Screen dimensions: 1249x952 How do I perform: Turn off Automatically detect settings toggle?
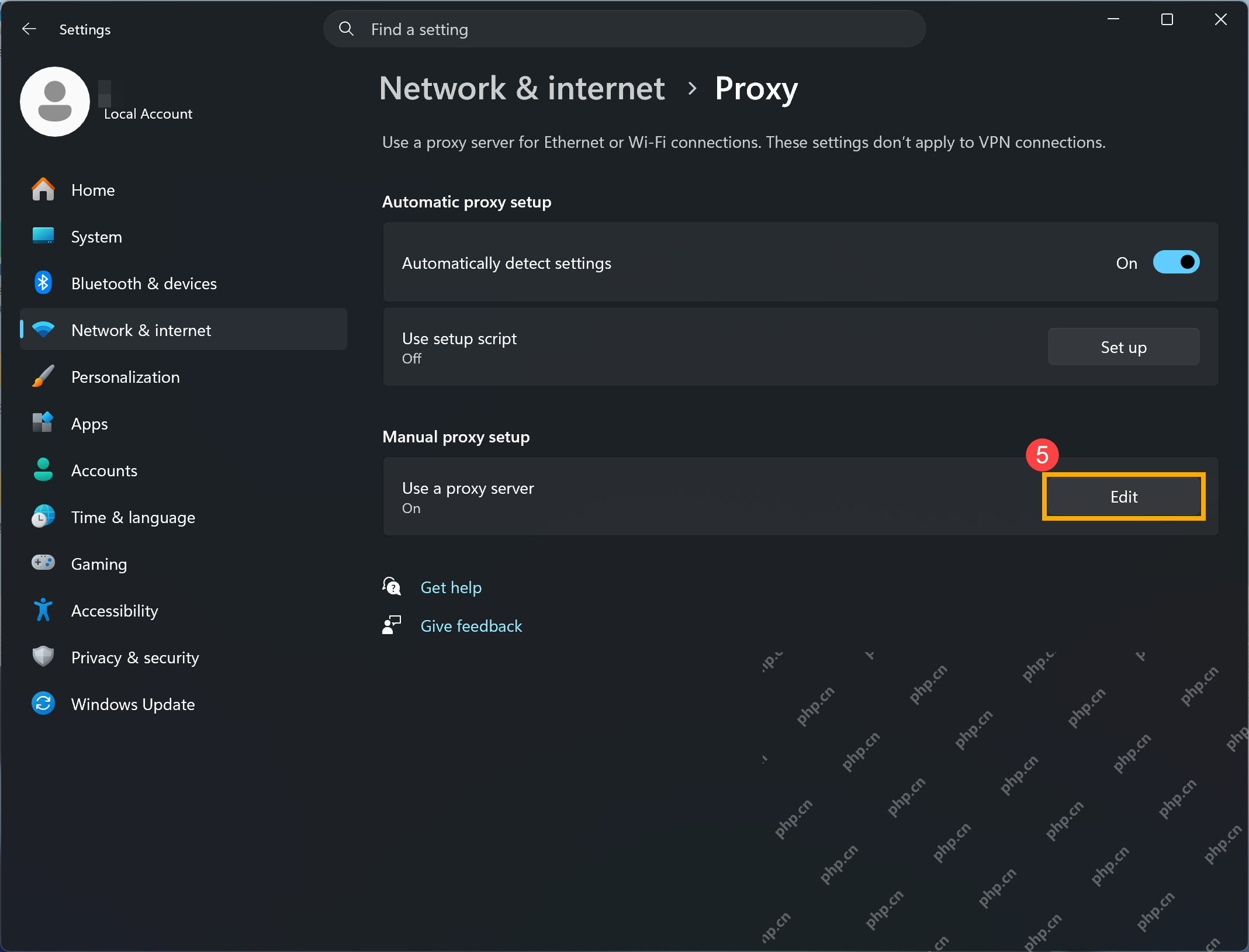(x=1176, y=262)
